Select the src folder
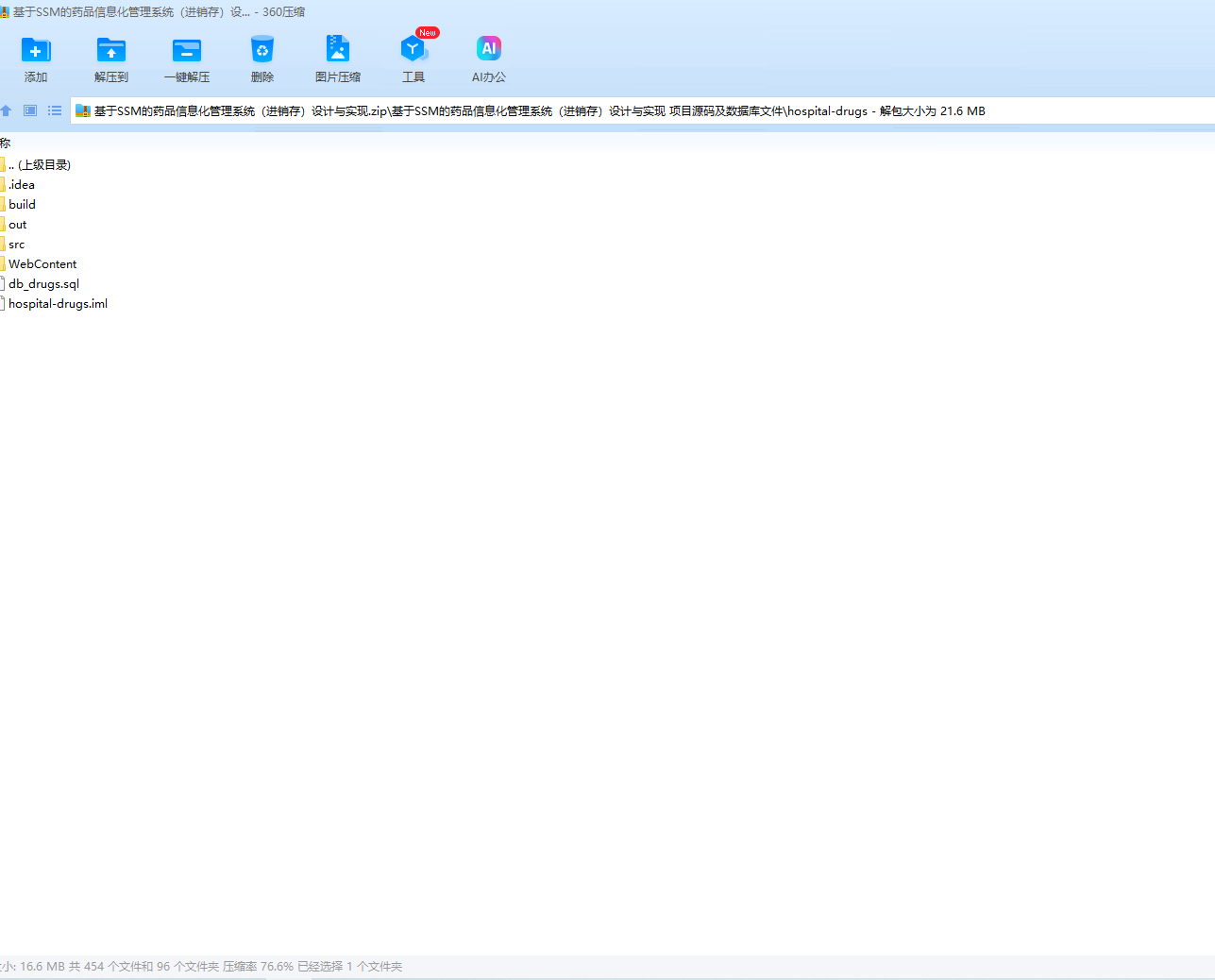This screenshot has width=1215, height=980. [17, 244]
